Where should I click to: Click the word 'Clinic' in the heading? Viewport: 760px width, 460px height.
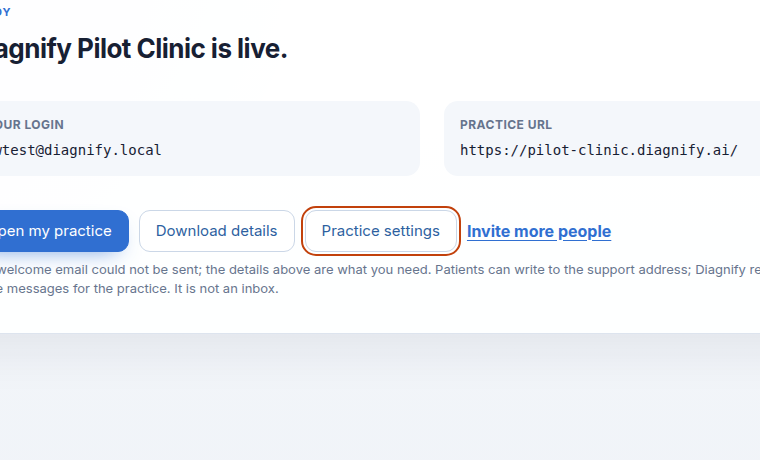(x=171, y=49)
